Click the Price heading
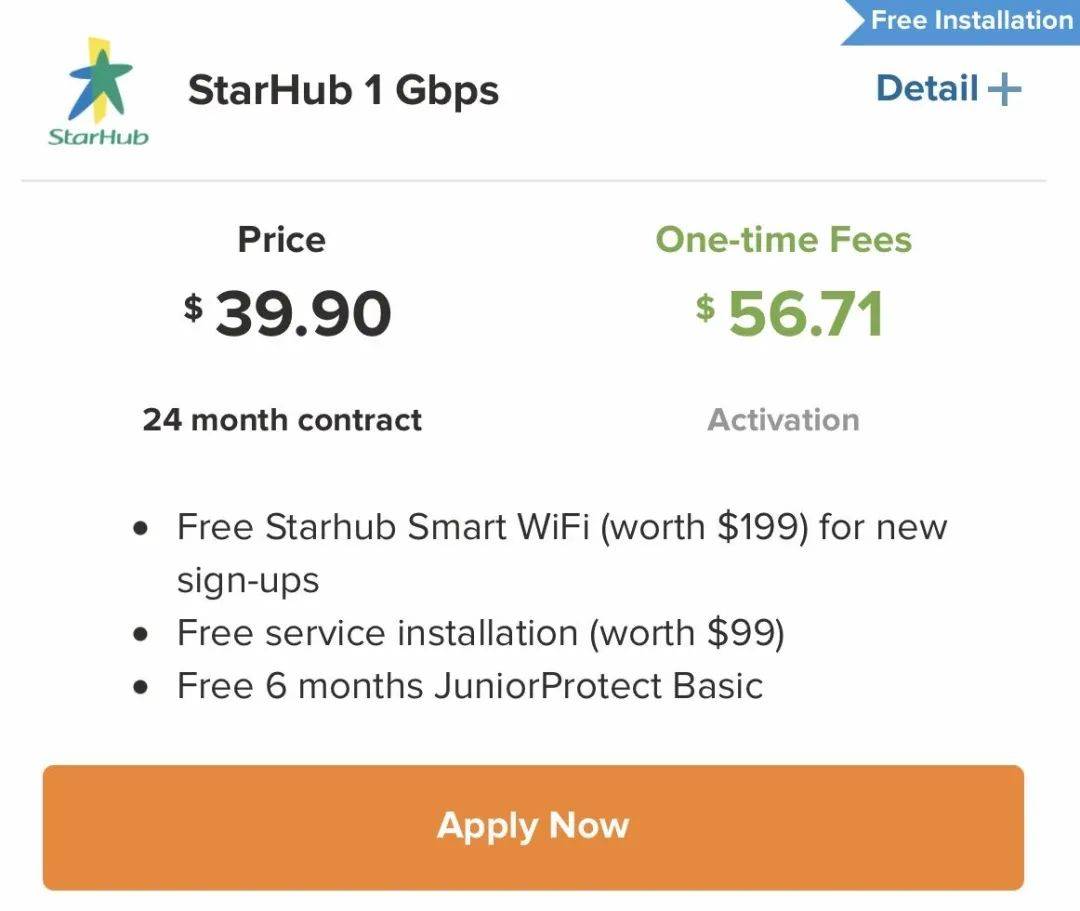This screenshot has width=1080, height=911. click(281, 240)
